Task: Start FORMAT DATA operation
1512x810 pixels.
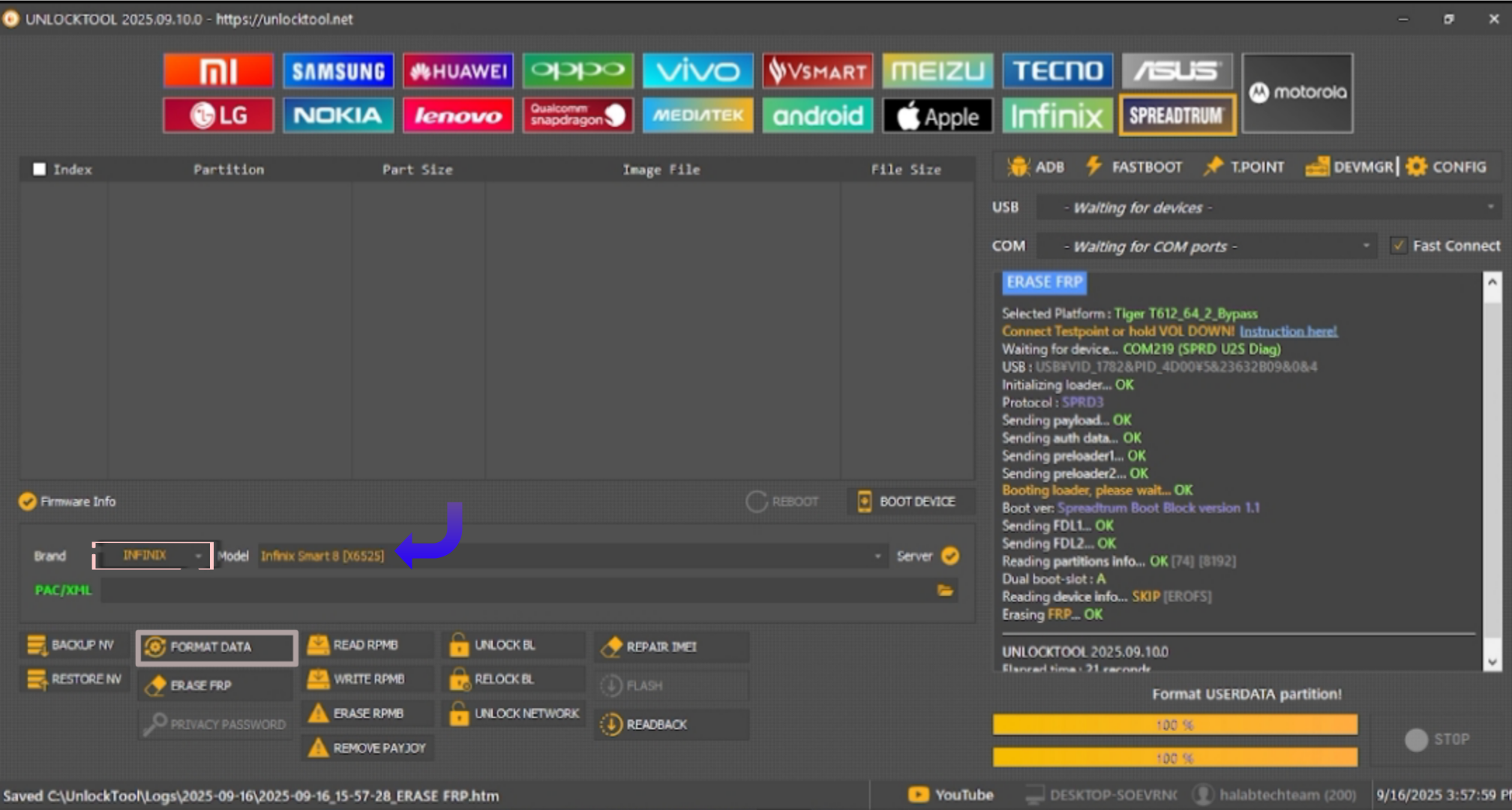Action: (217, 647)
